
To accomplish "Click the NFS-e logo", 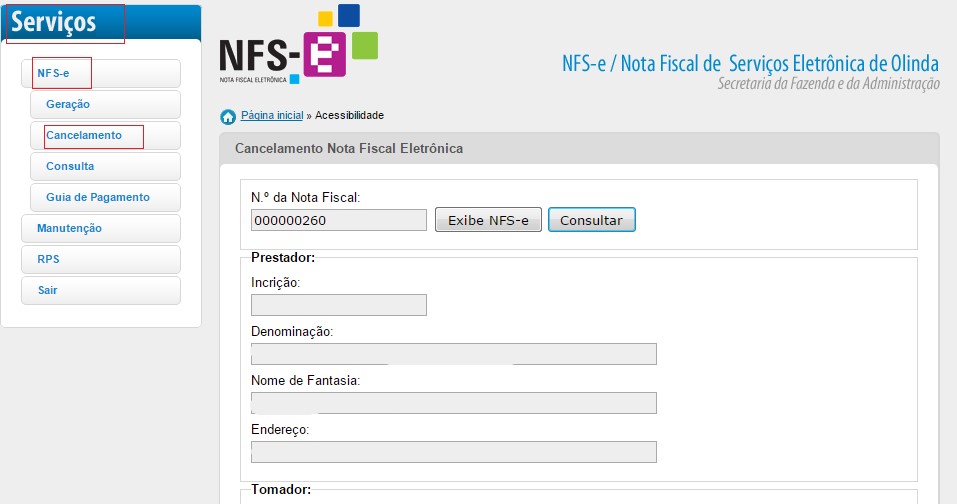I will pos(298,47).
